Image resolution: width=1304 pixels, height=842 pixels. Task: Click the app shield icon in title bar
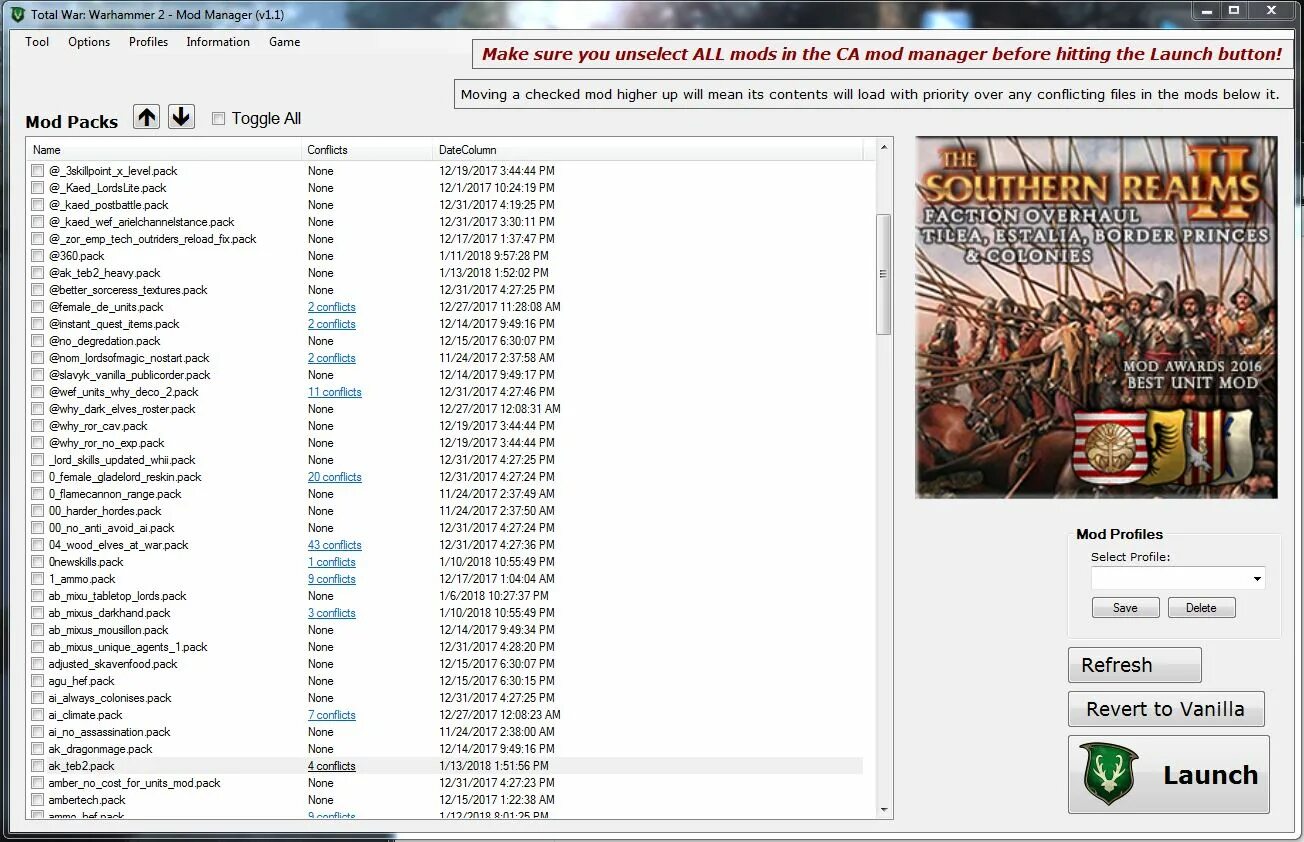[17, 14]
